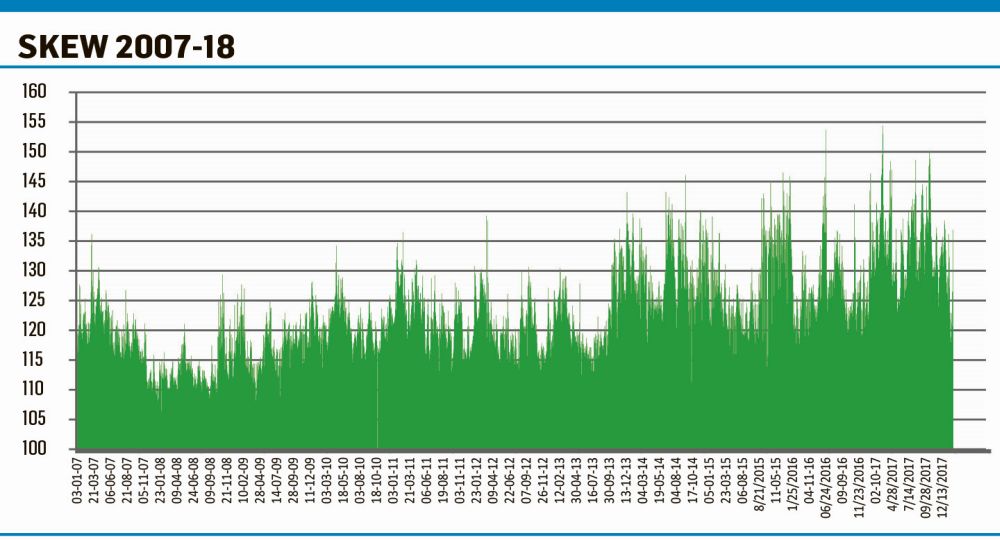The width and height of the screenshot is (1000, 540).
Task: Select the 8/21/2015 x-axis date
Action: coord(759,485)
